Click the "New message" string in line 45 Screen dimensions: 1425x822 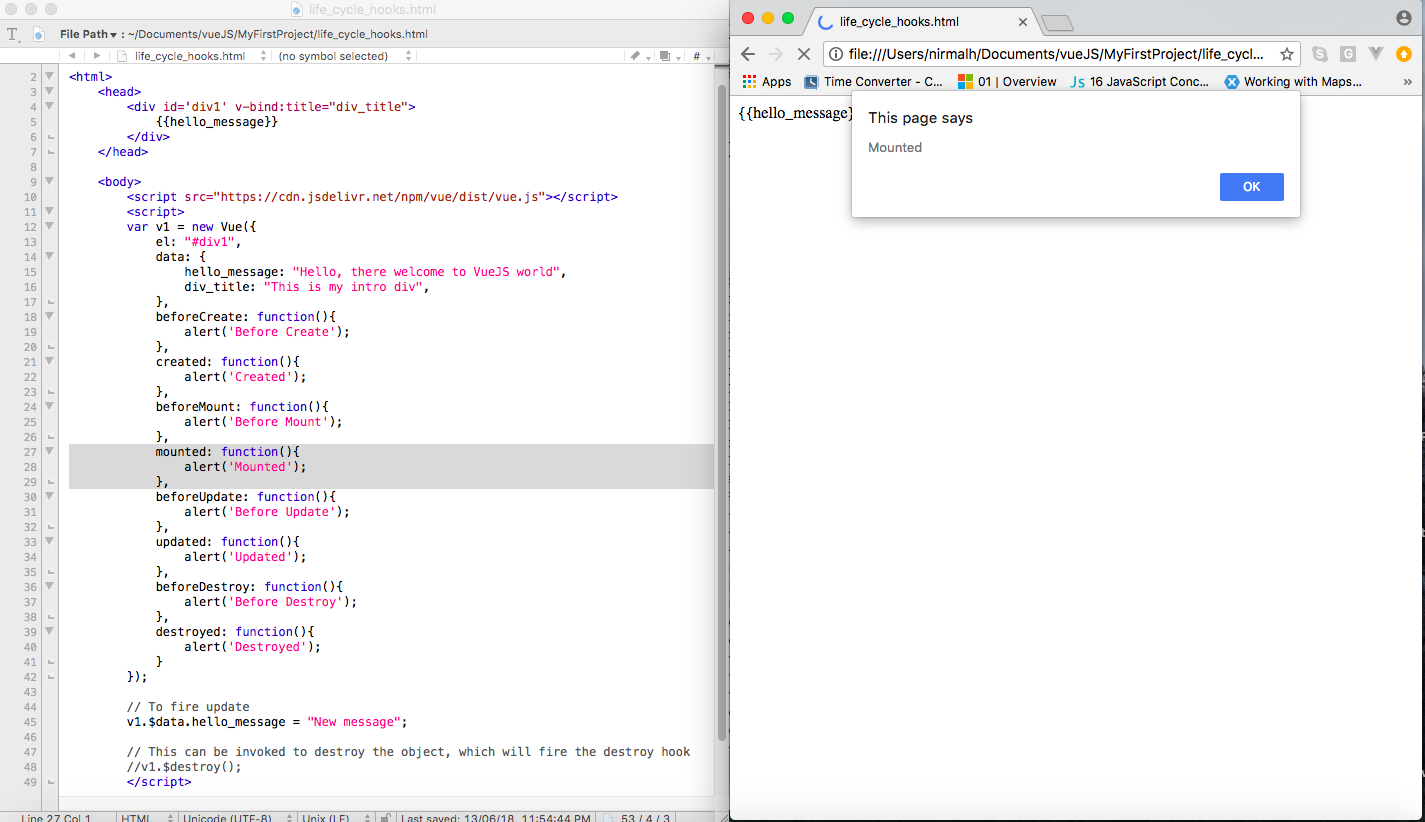(354, 721)
